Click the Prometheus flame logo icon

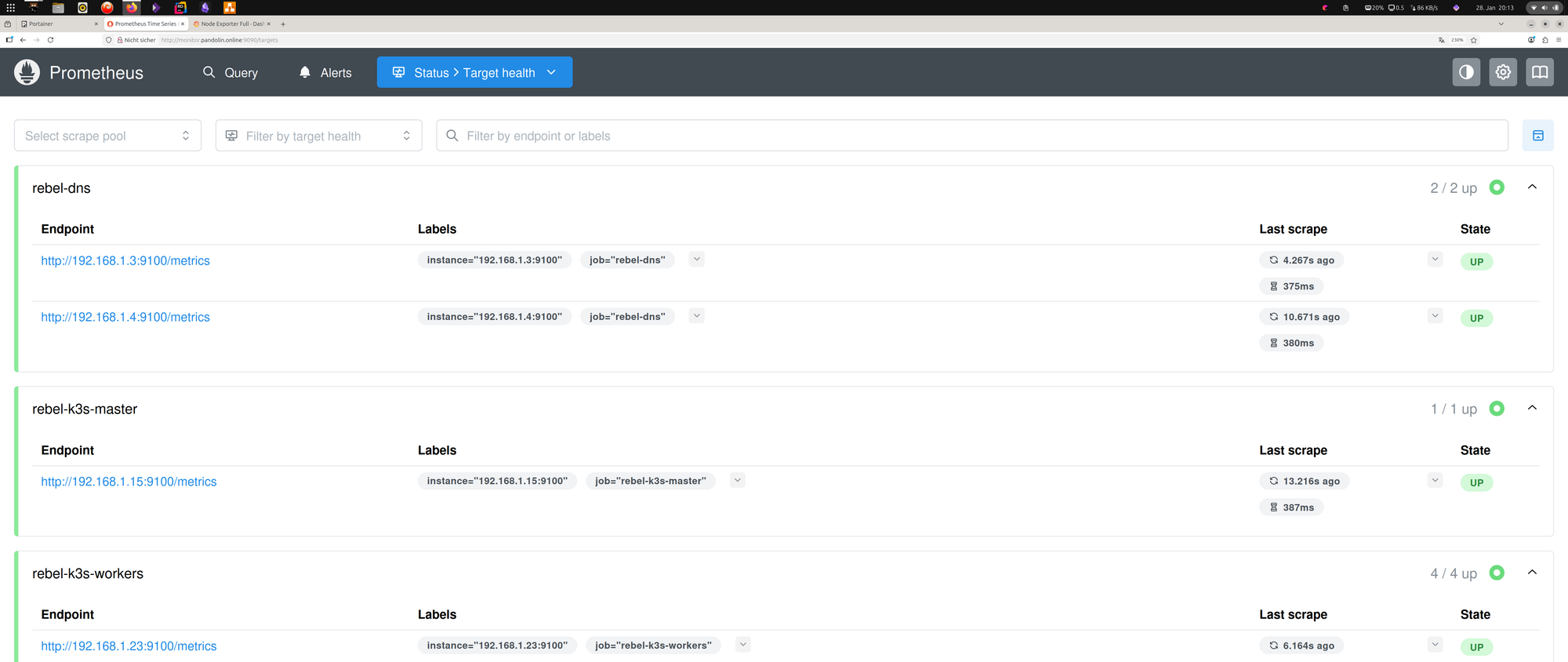pyautogui.click(x=27, y=72)
